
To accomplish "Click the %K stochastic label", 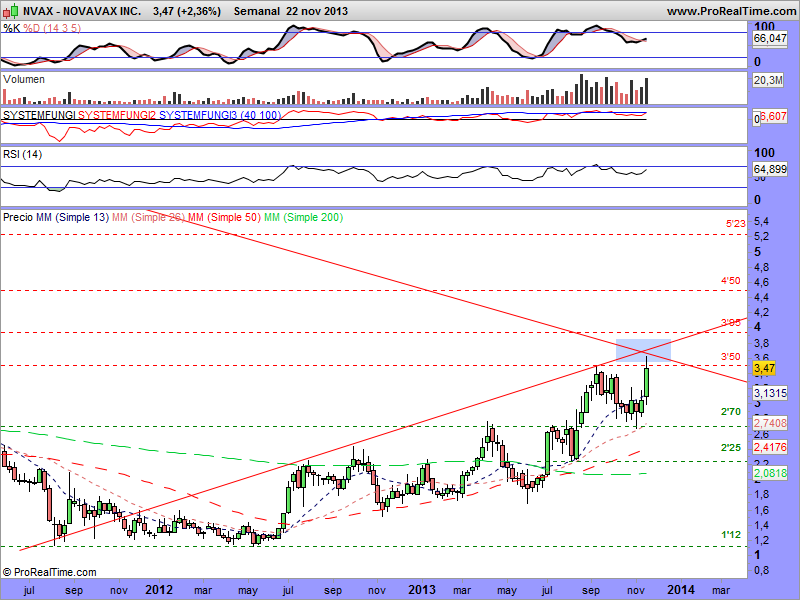I will [x=11, y=28].
